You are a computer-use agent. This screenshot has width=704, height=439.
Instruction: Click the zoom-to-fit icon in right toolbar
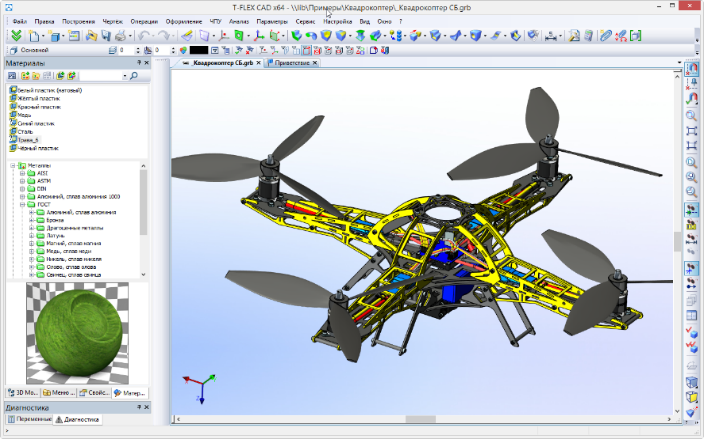pyautogui.click(x=691, y=131)
